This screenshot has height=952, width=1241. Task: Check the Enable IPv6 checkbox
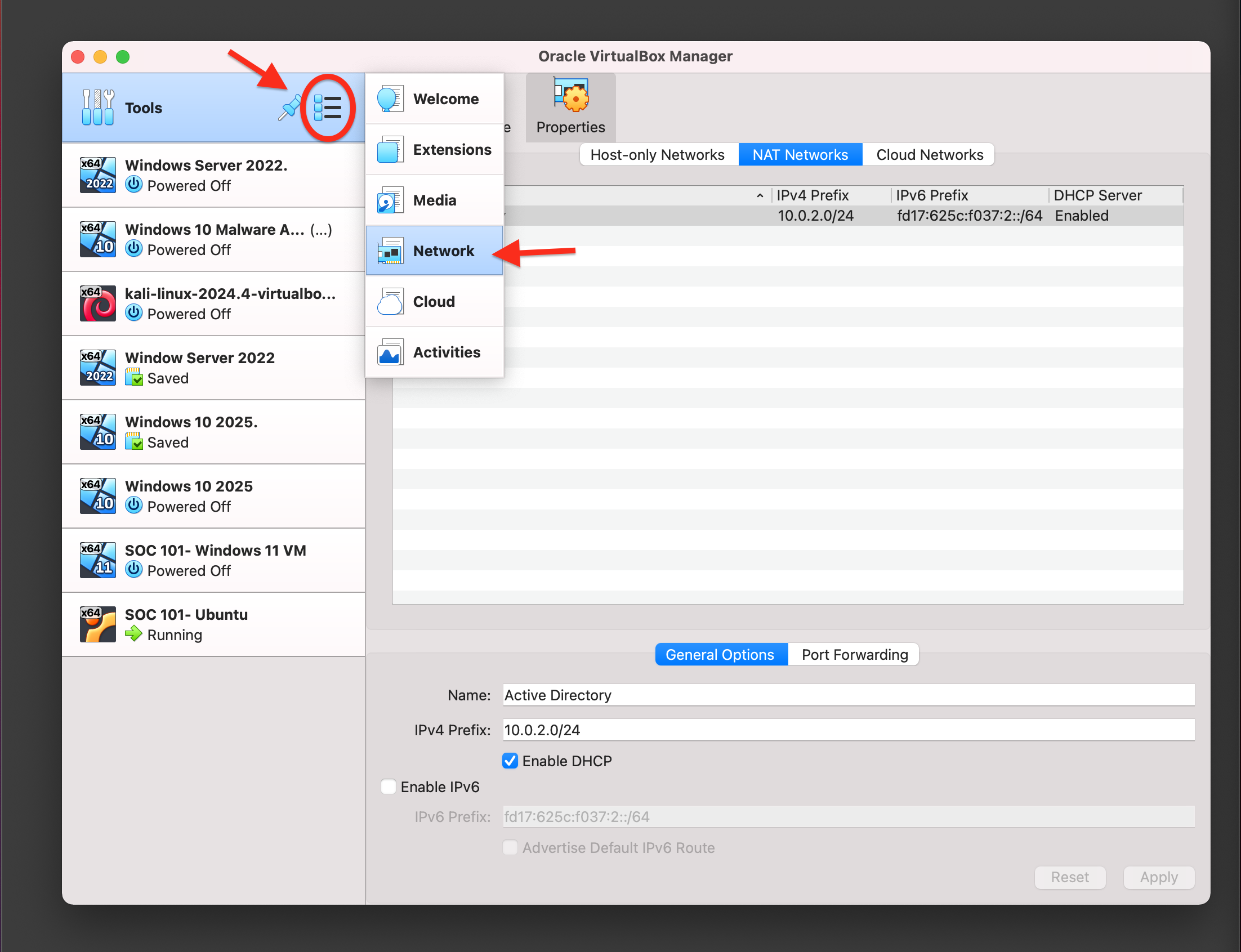coord(388,786)
